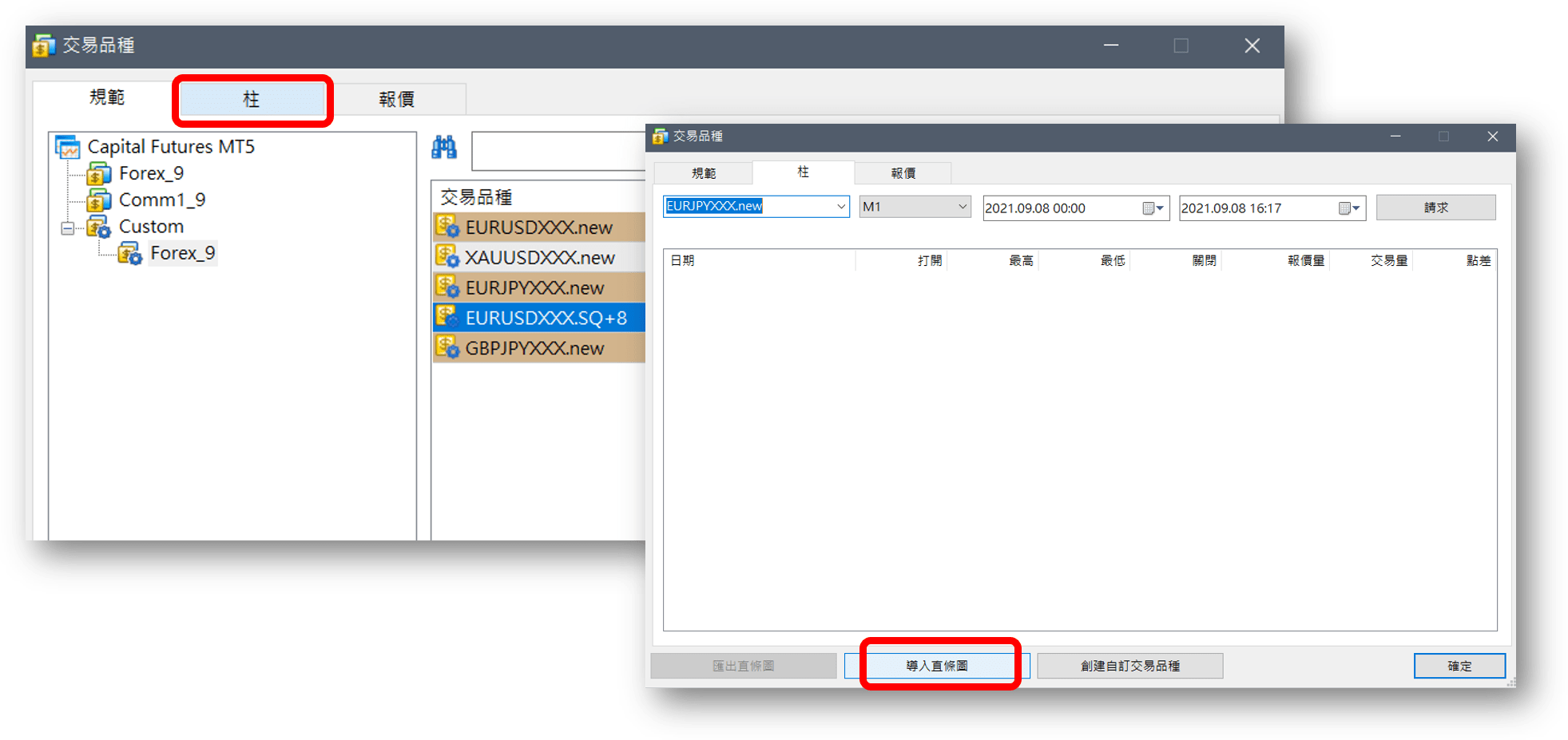This screenshot has height=740, width=1568.
Task: Click back window title bar app icon
Action: [43, 46]
